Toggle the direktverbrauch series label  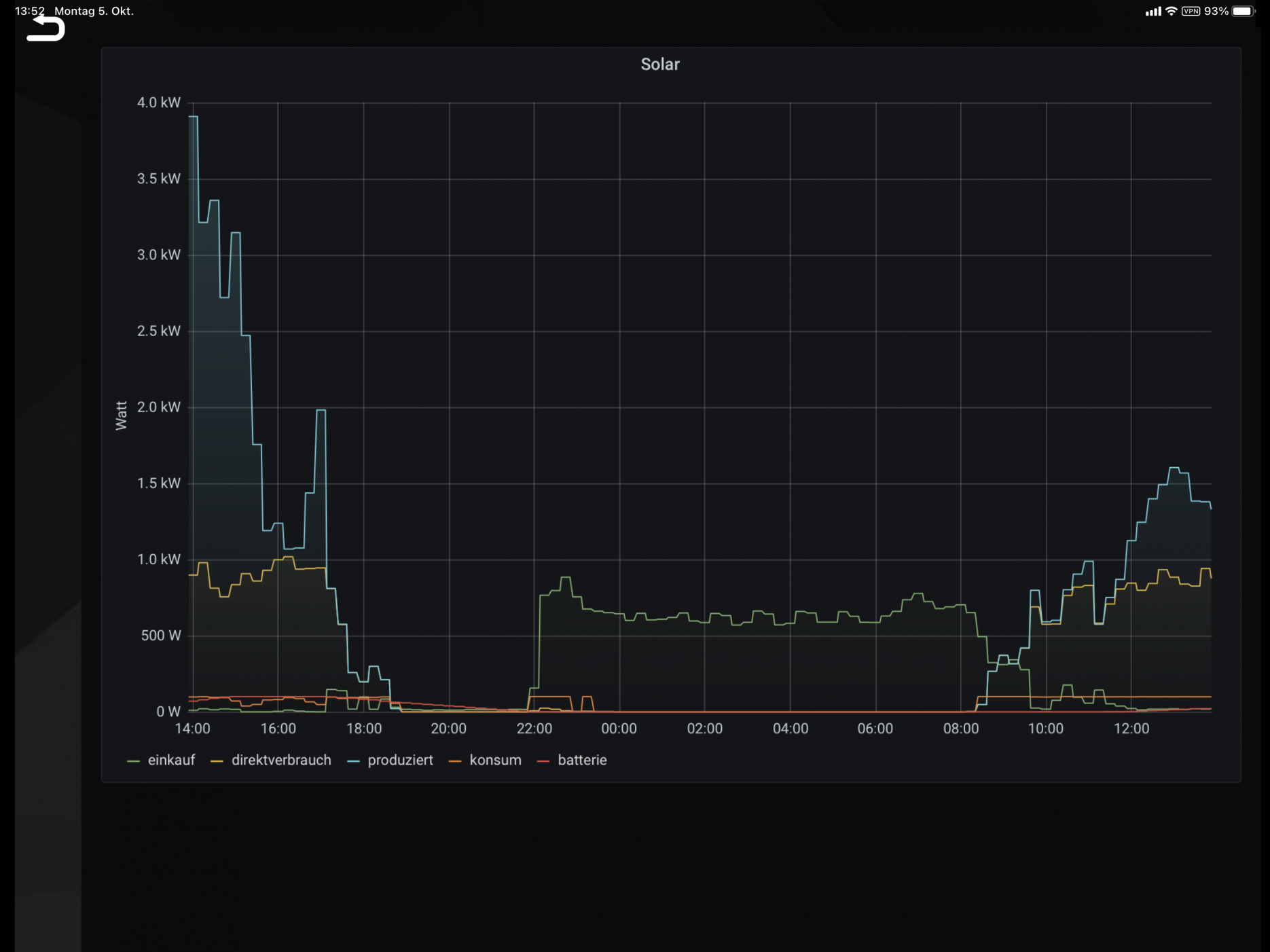tap(281, 761)
